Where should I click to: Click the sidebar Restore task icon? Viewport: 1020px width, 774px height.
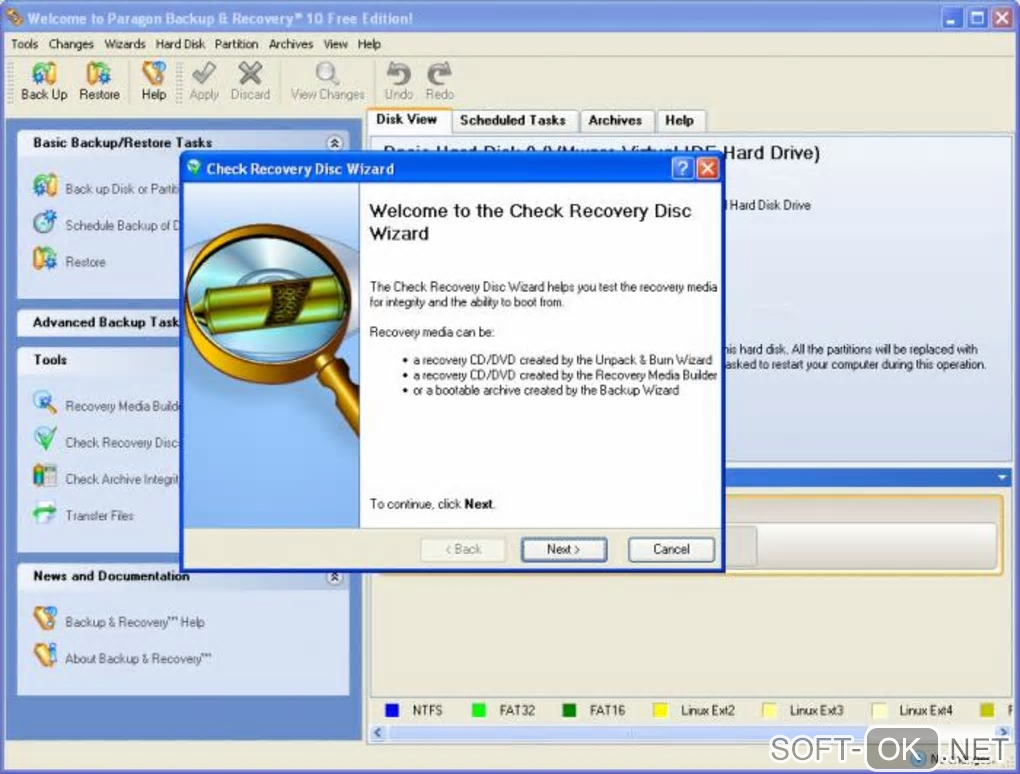click(x=45, y=259)
